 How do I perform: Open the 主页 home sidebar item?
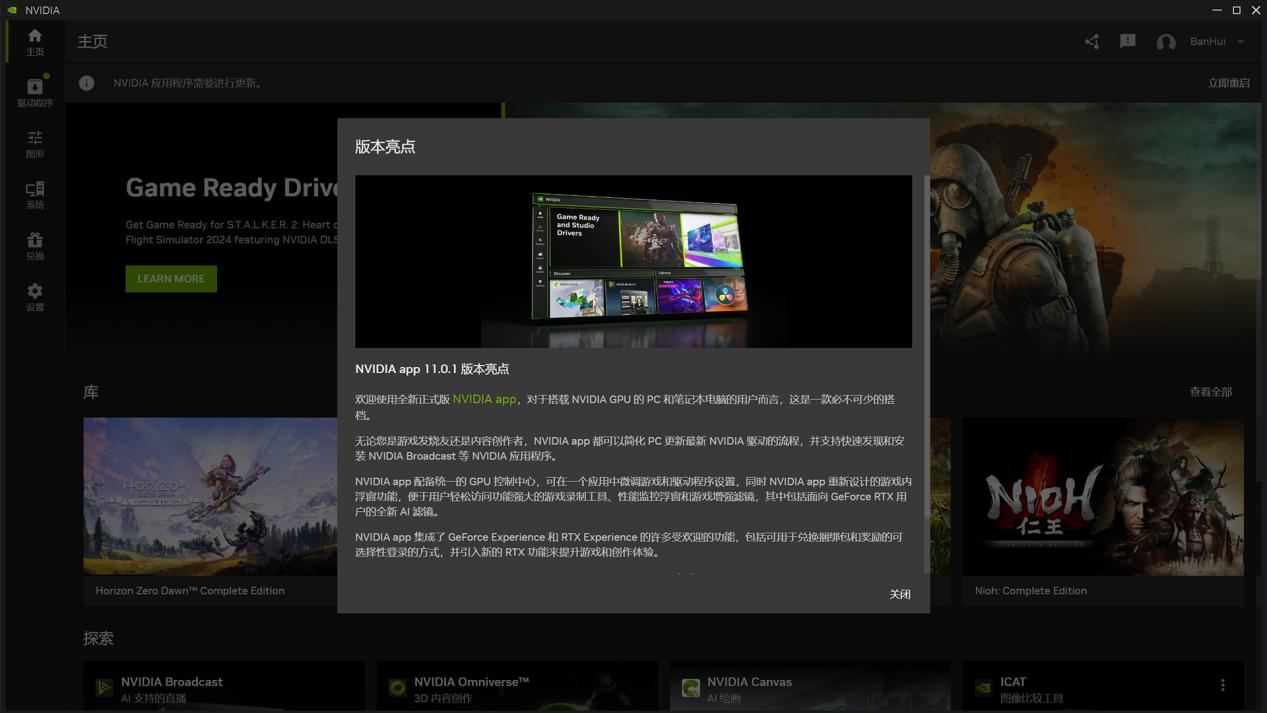[x=35, y=42]
